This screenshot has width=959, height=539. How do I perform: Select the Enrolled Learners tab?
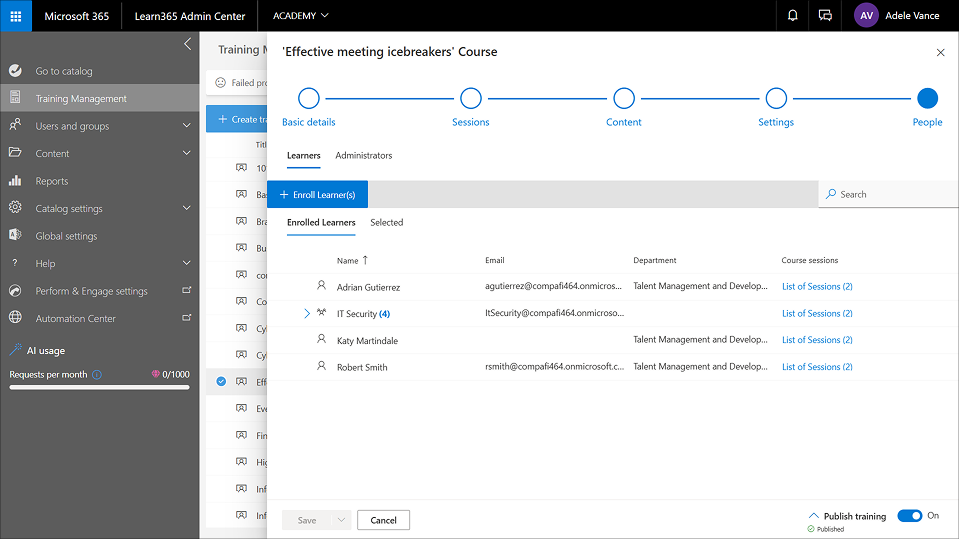(x=321, y=223)
